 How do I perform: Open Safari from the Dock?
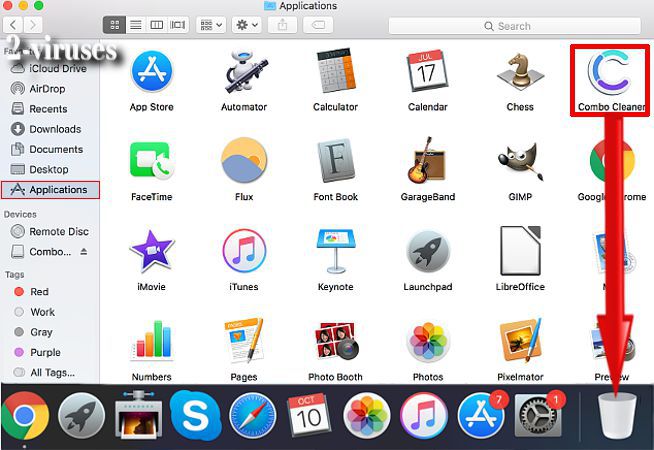[252, 416]
